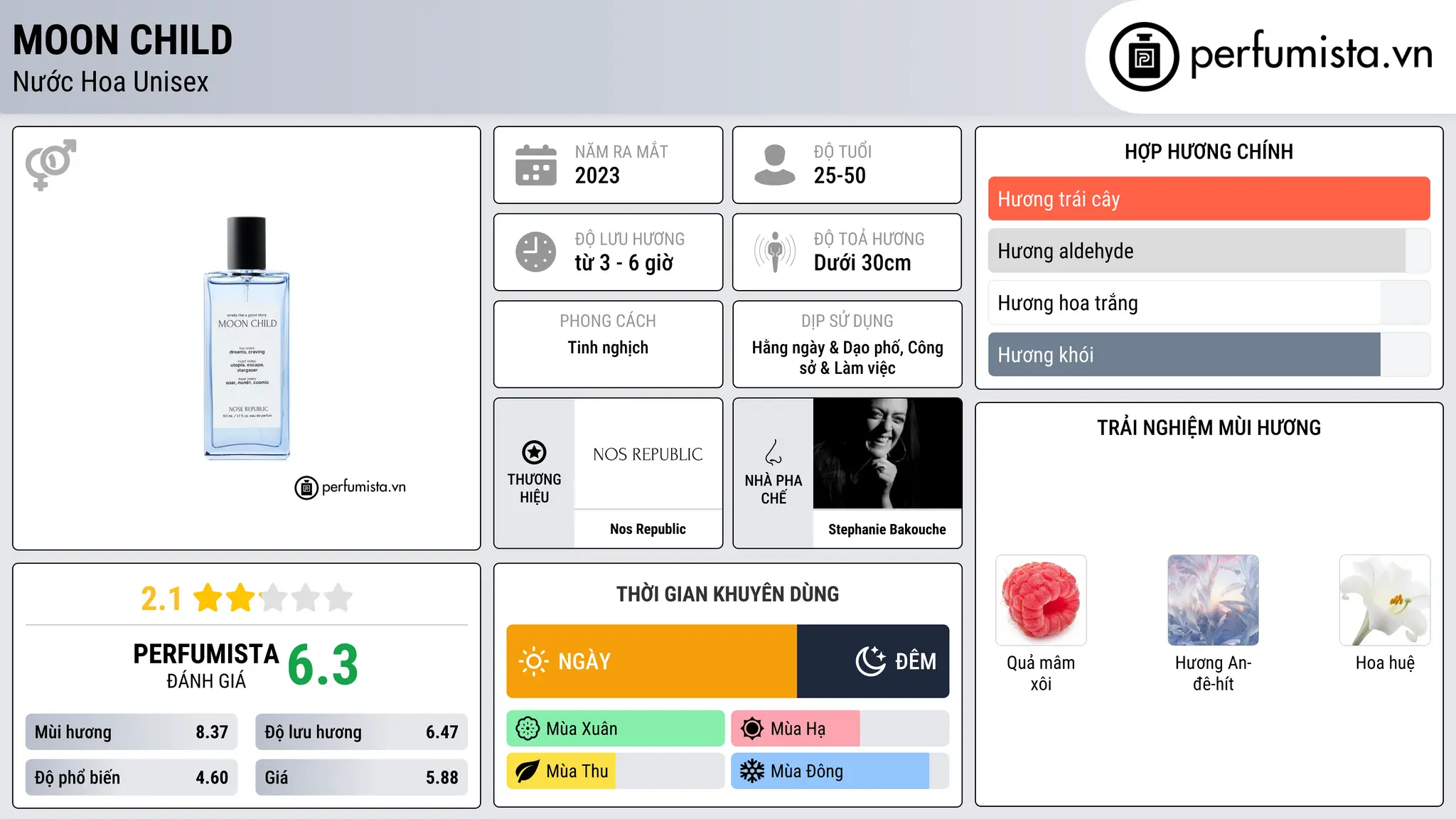
Task: Click the Ngày daytime usage bar
Action: (652, 661)
